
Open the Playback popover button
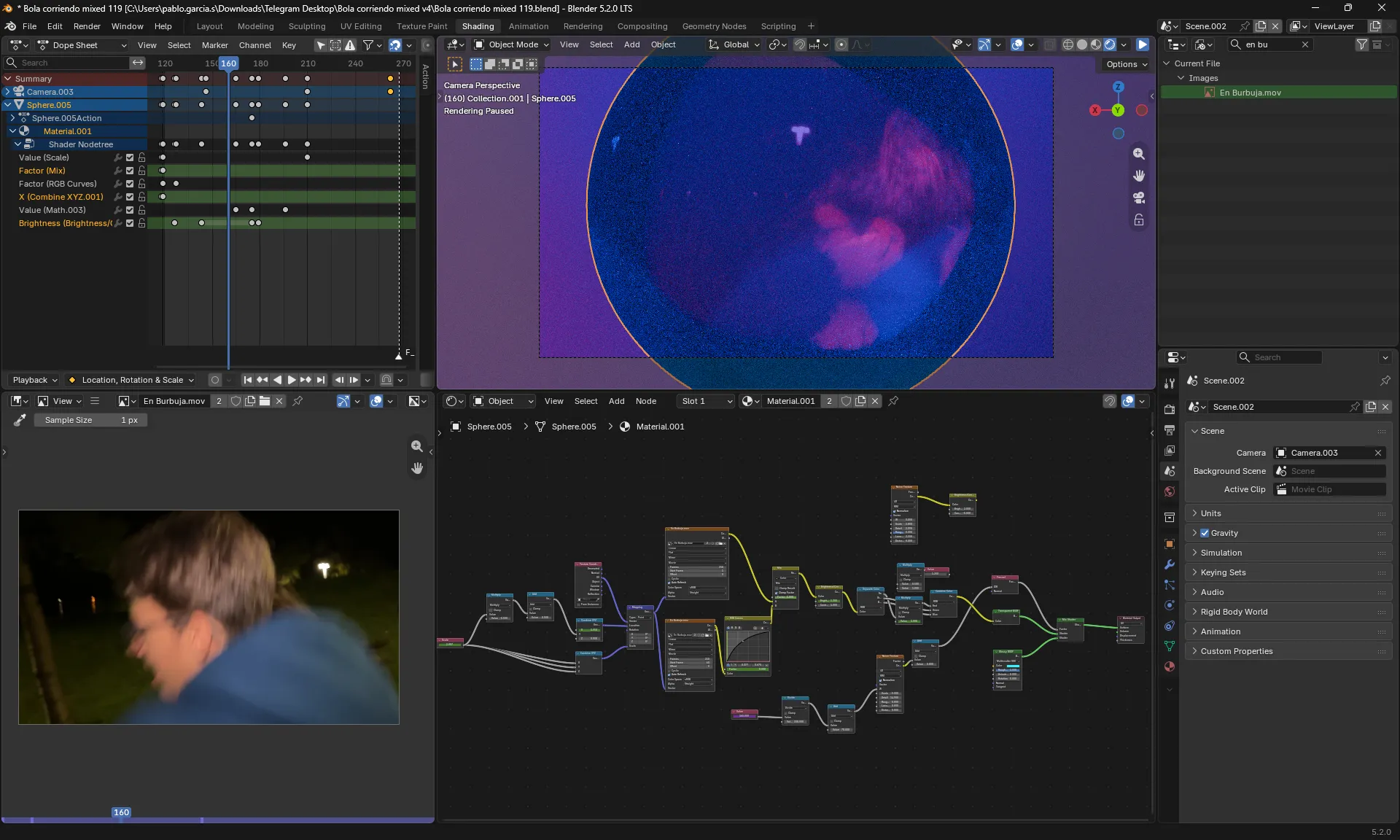pos(34,380)
